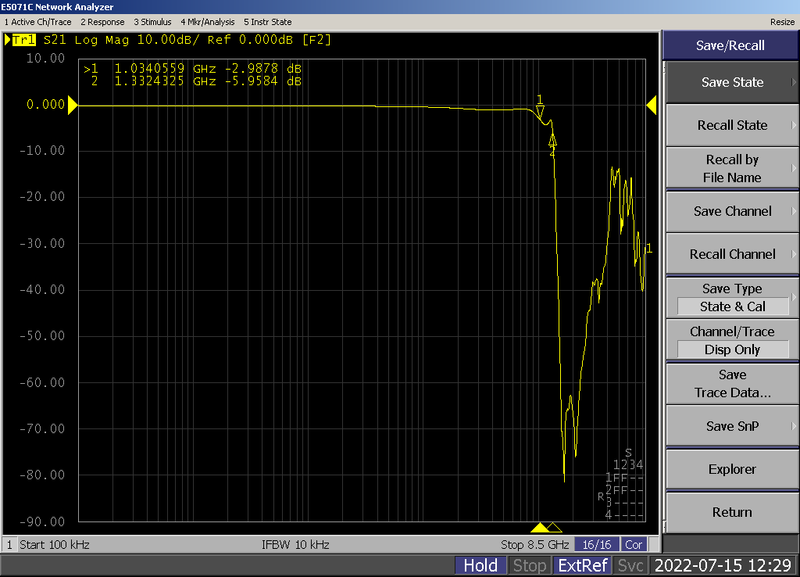800x577 pixels.
Task: Expand the Save State submenu
Action: (x=732, y=82)
